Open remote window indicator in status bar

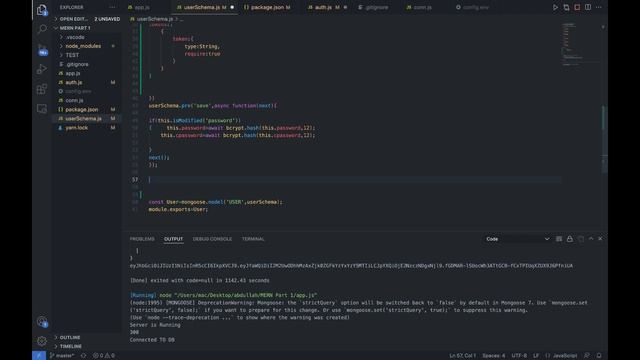point(39,356)
